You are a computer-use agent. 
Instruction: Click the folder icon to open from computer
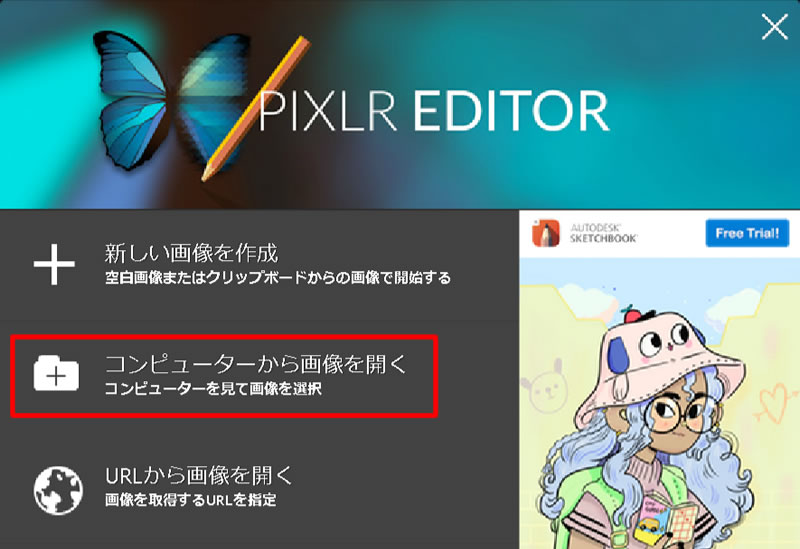click(56, 374)
